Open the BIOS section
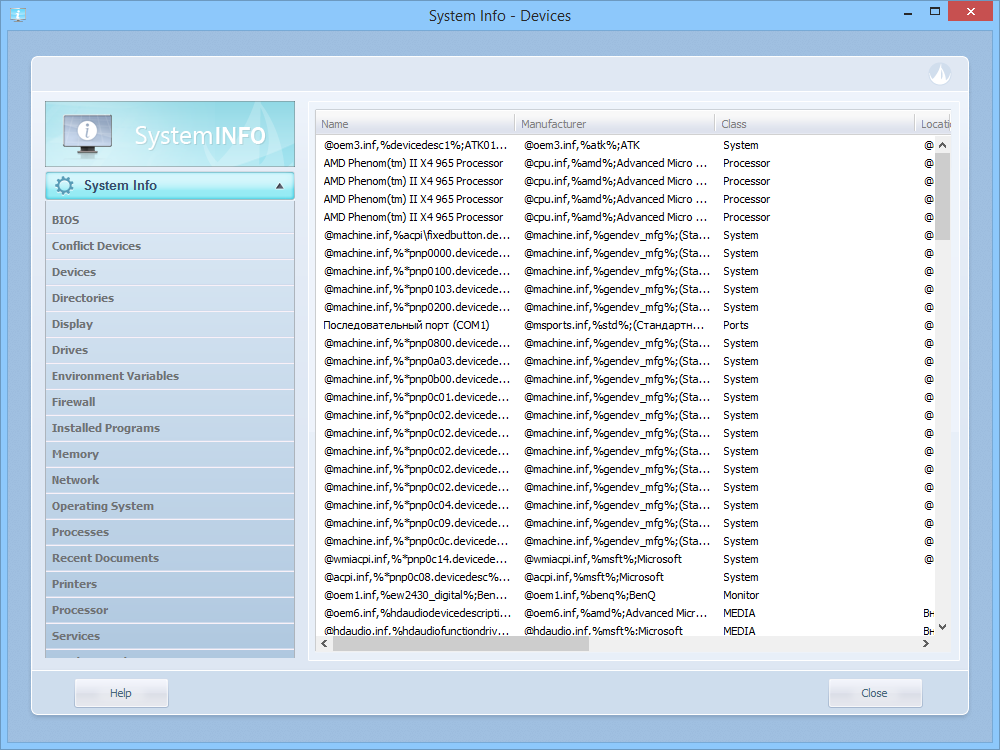Screen dimensions: 1000x750 click(x=170, y=220)
